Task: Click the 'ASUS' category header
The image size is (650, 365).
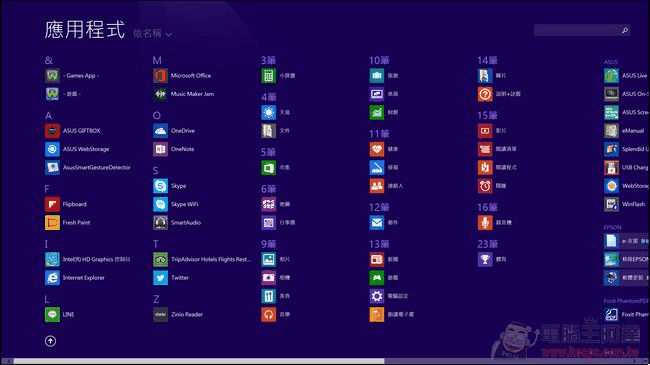Action: tap(611, 62)
